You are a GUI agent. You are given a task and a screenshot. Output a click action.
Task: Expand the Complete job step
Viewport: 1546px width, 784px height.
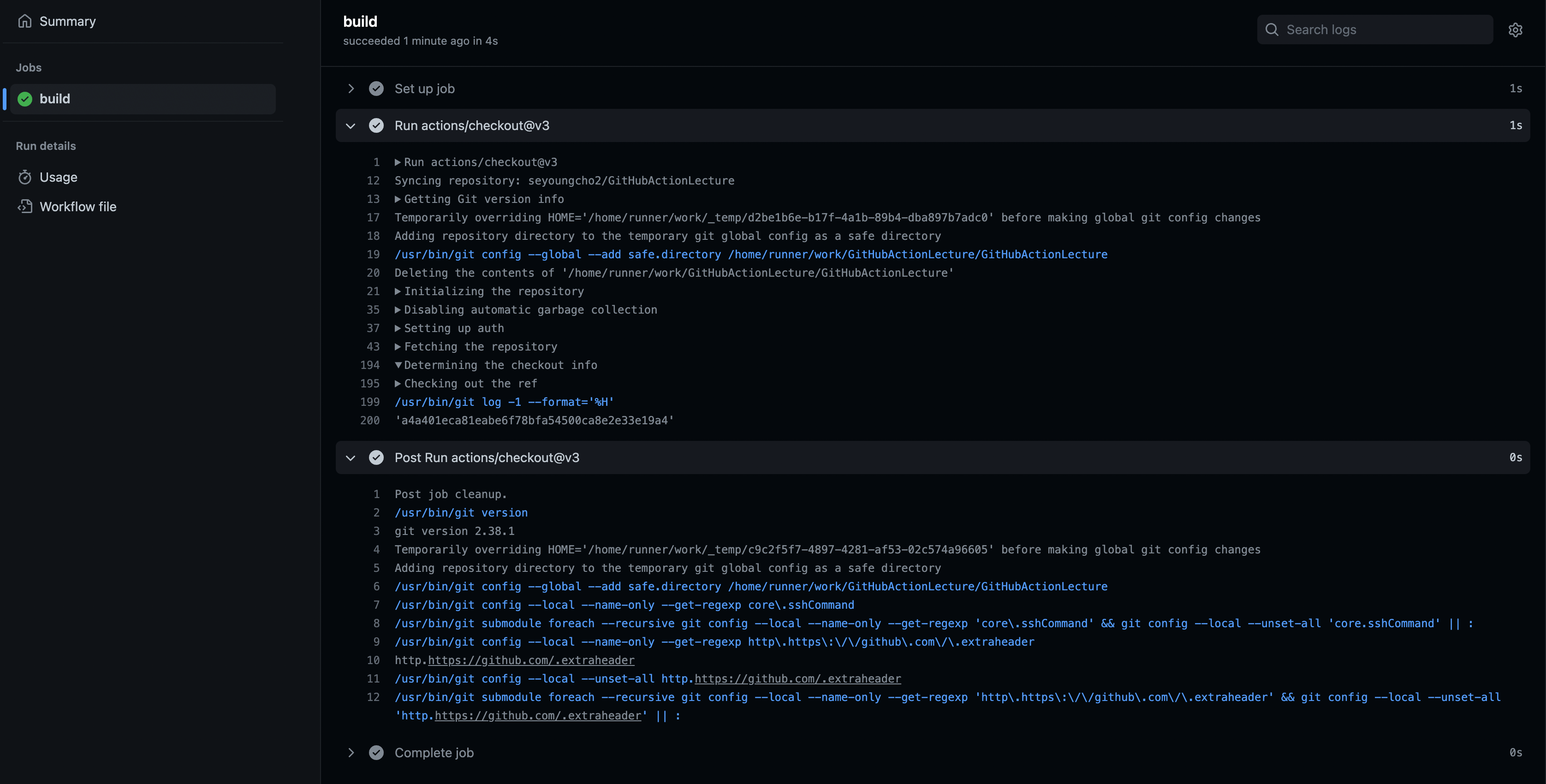[x=351, y=752]
